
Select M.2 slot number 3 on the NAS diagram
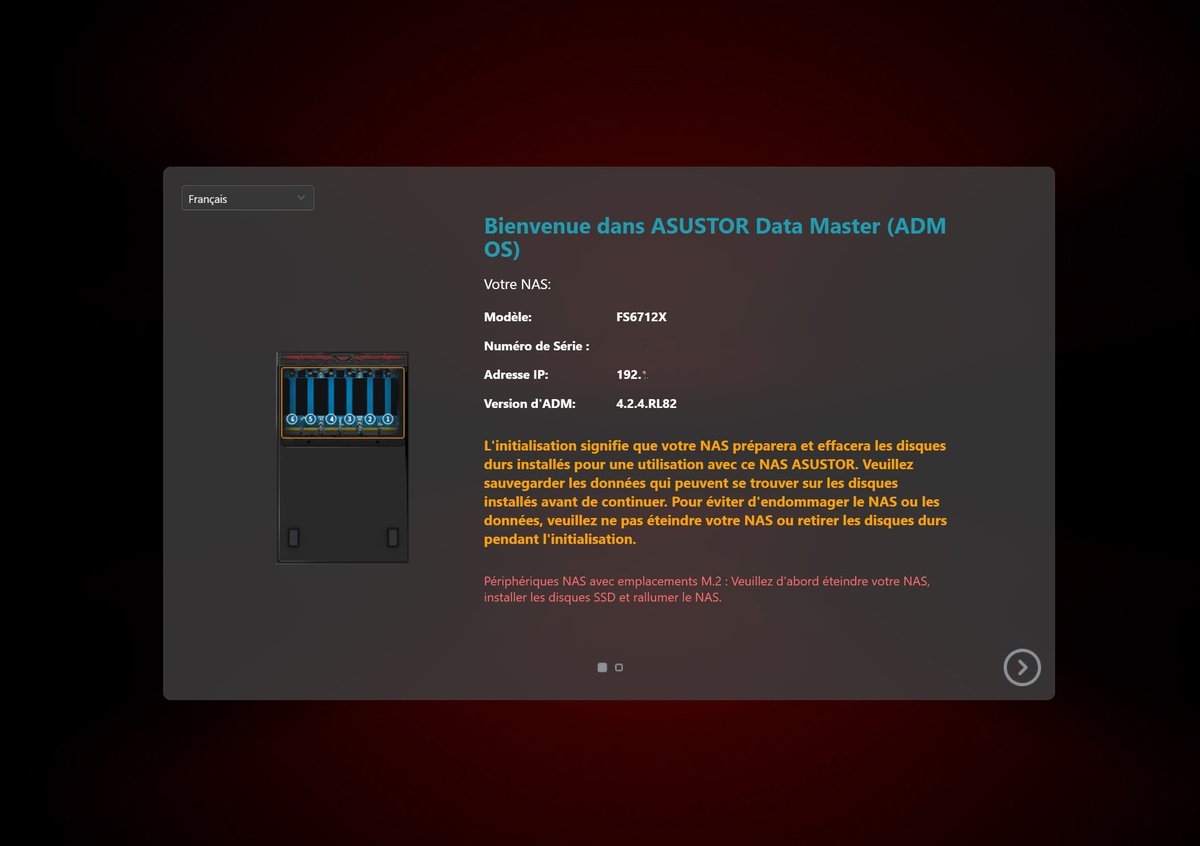350,418
